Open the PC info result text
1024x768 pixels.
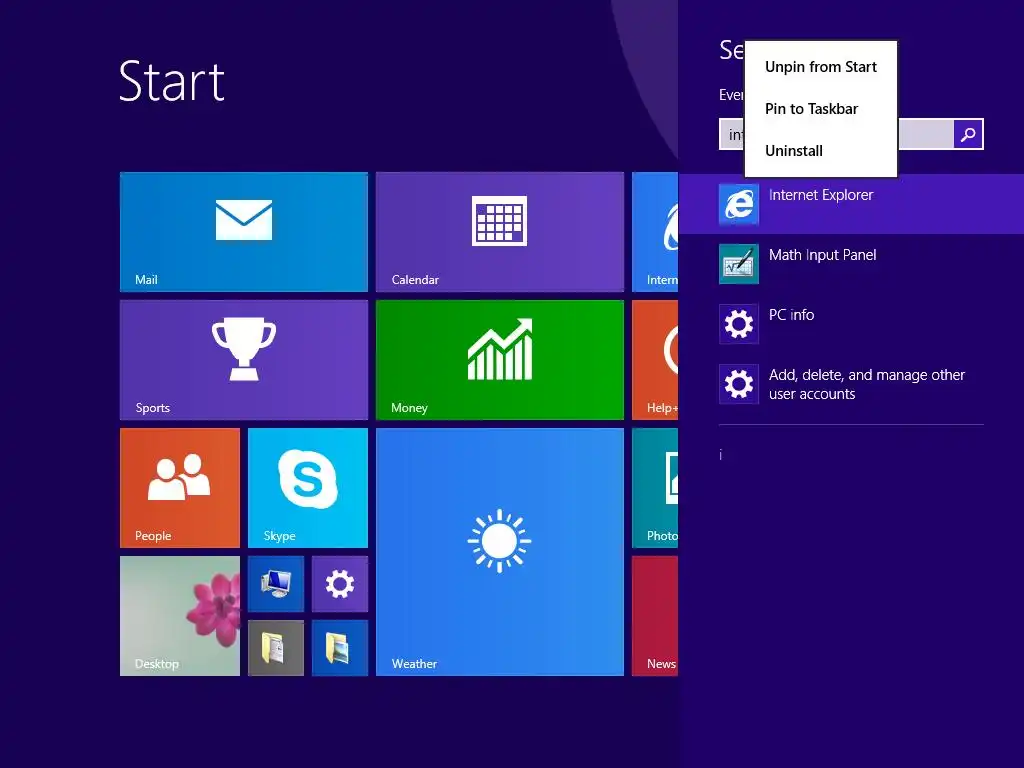click(791, 315)
